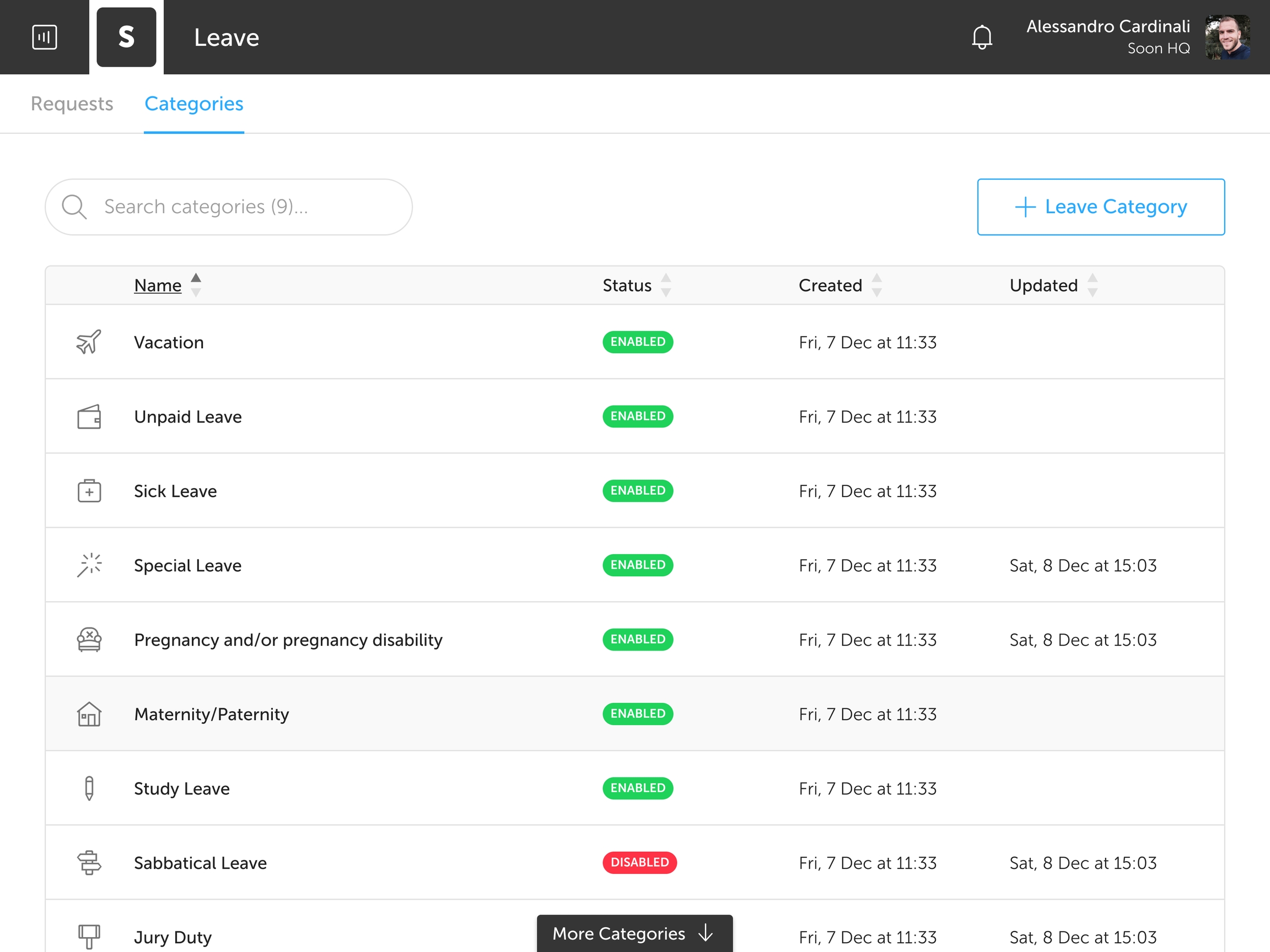Click the Special Leave sparkle wand icon
This screenshot has width=1270, height=952.
pyautogui.click(x=89, y=565)
